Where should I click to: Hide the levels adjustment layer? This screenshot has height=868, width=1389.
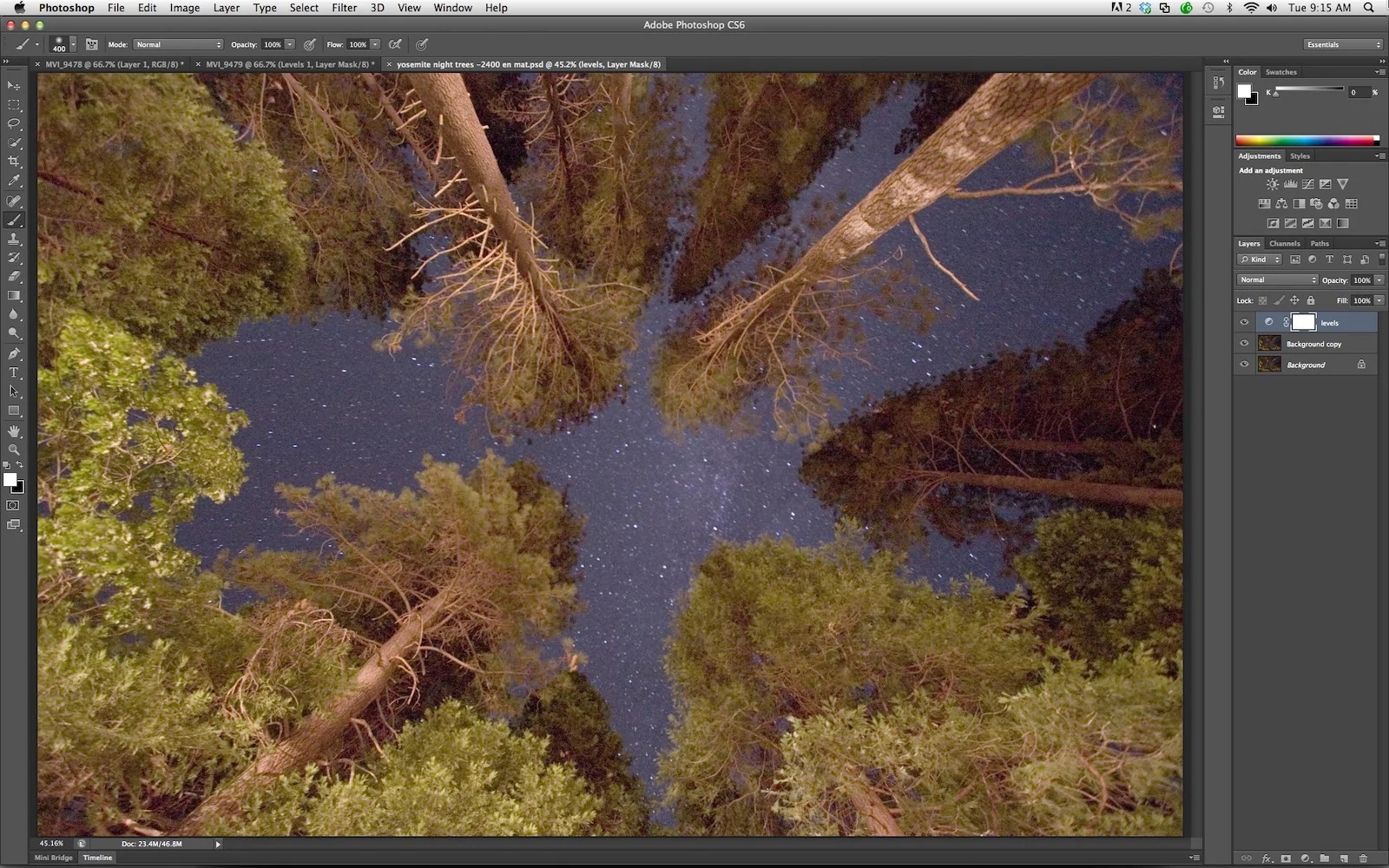pos(1244,322)
